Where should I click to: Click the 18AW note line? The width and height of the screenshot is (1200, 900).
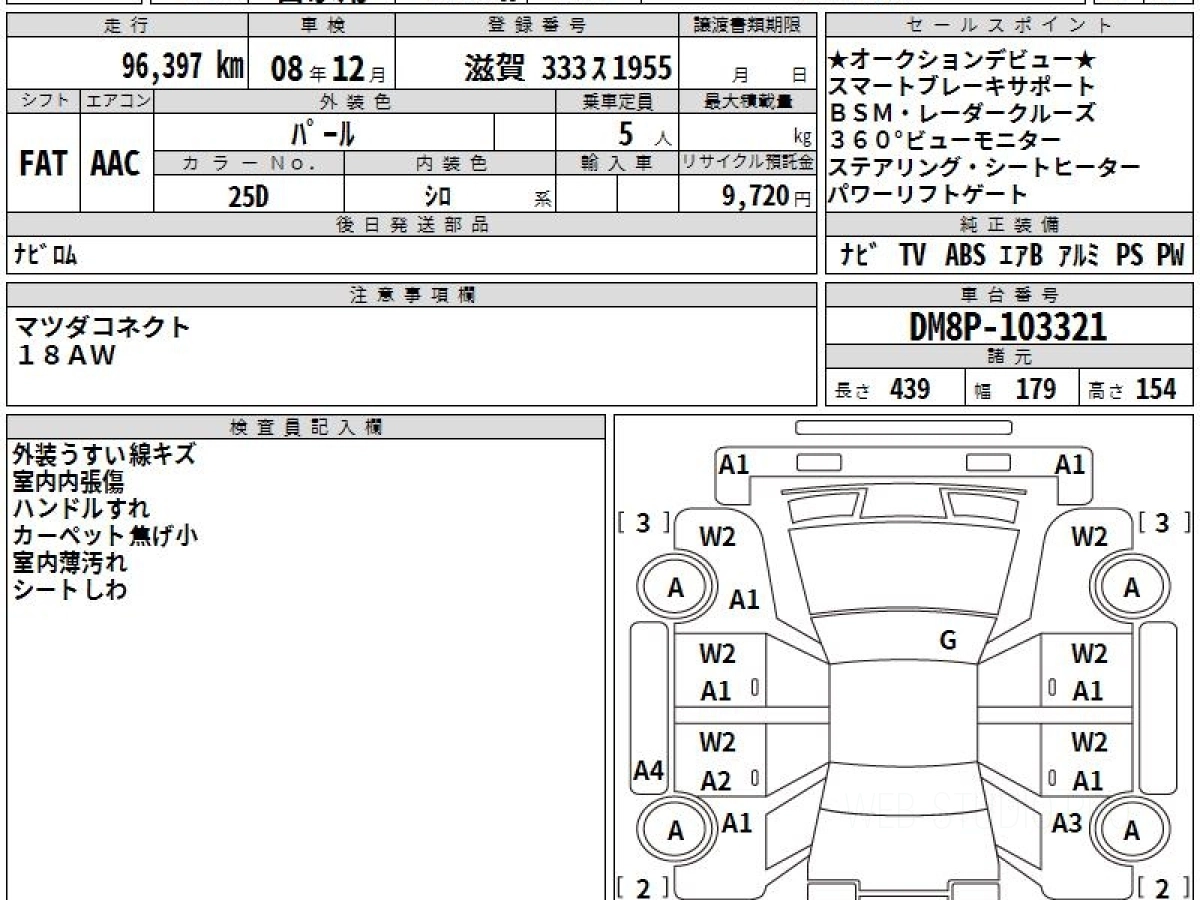66,355
